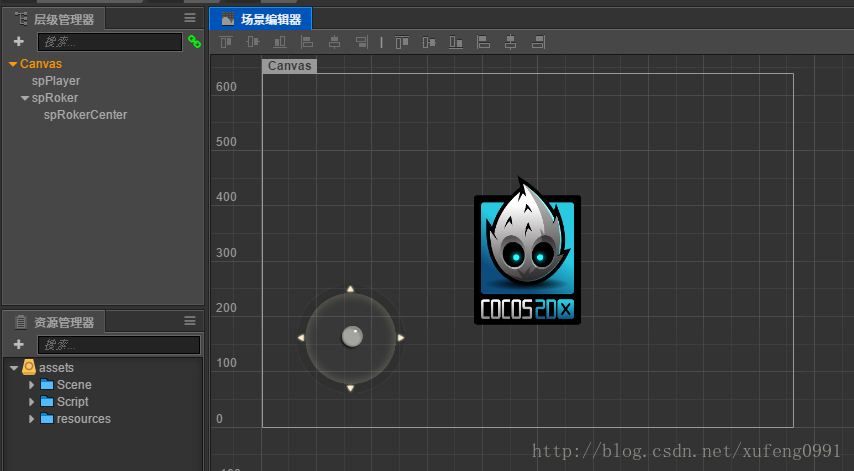Click the distribute by horizontal centers icon
Viewport: 854px width, 471px height.
[510, 42]
